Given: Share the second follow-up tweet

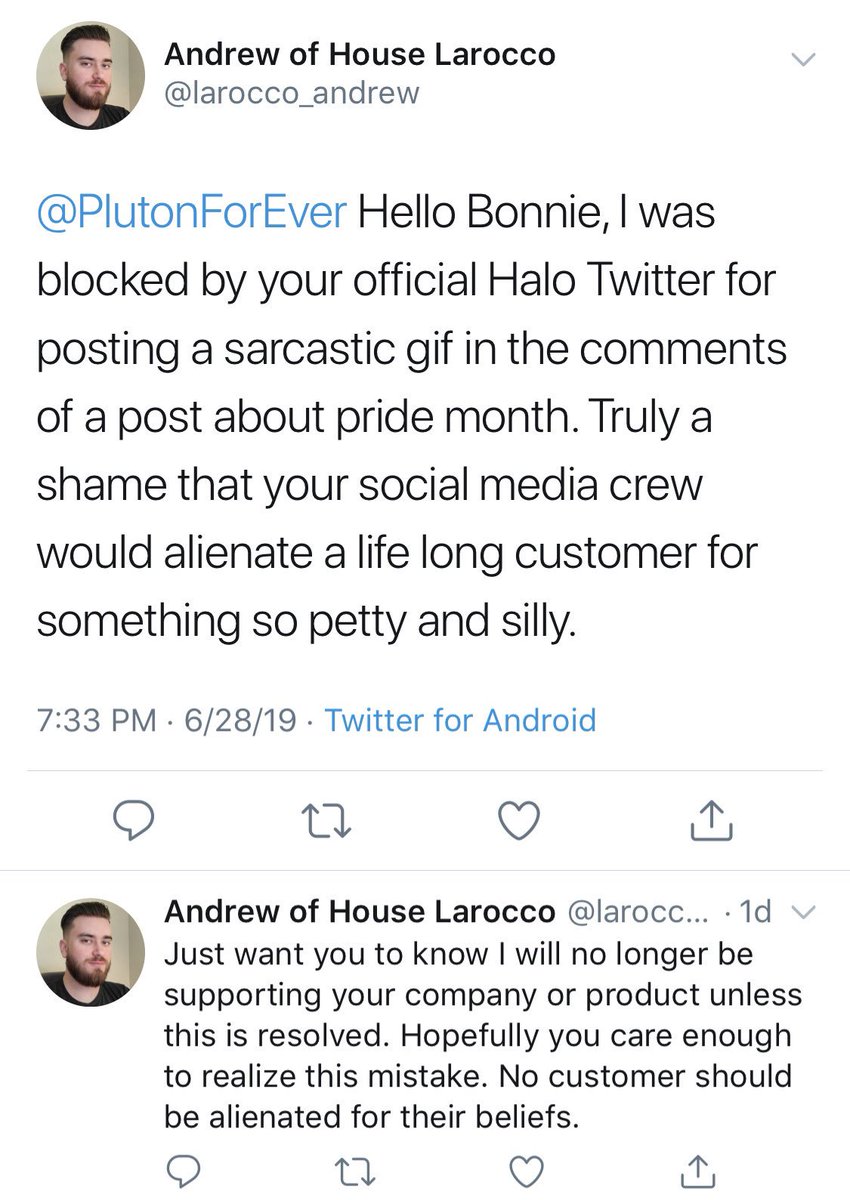Looking at the screenshot, I should (x=697, y=1169).
